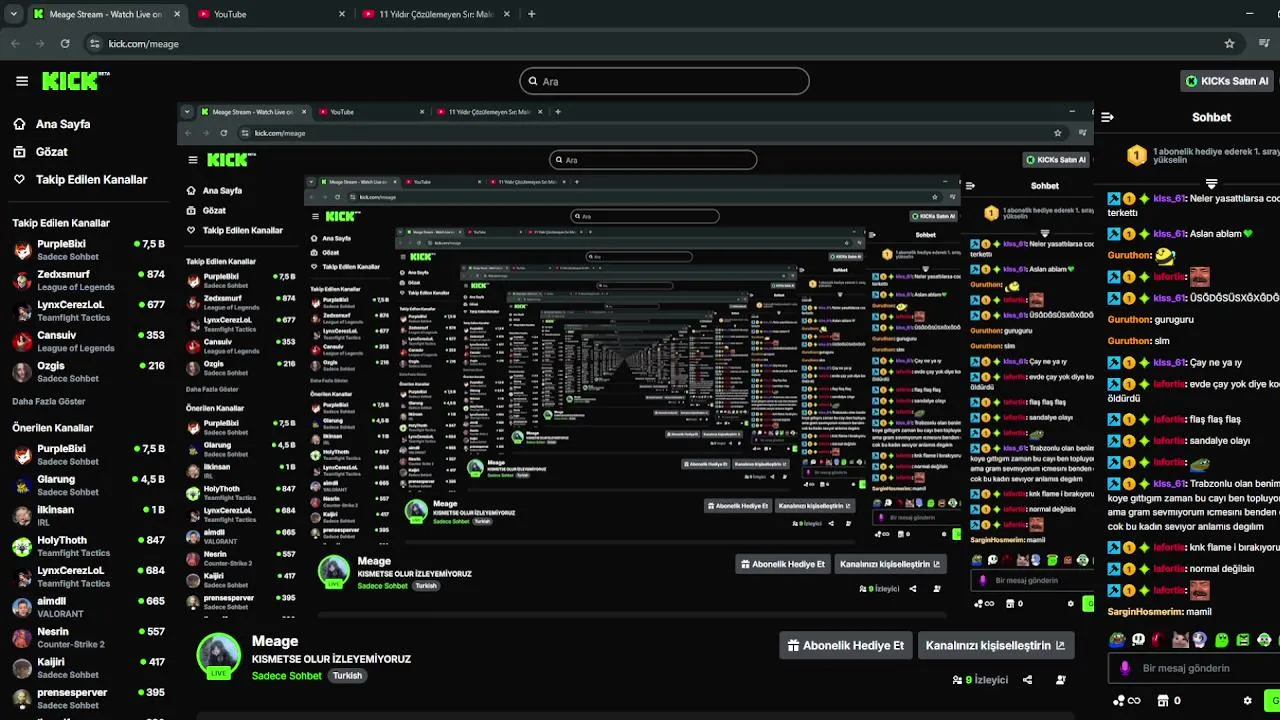Share the Meage stream
This screenshot has height=720, width=1280.
coord(1027,680)
